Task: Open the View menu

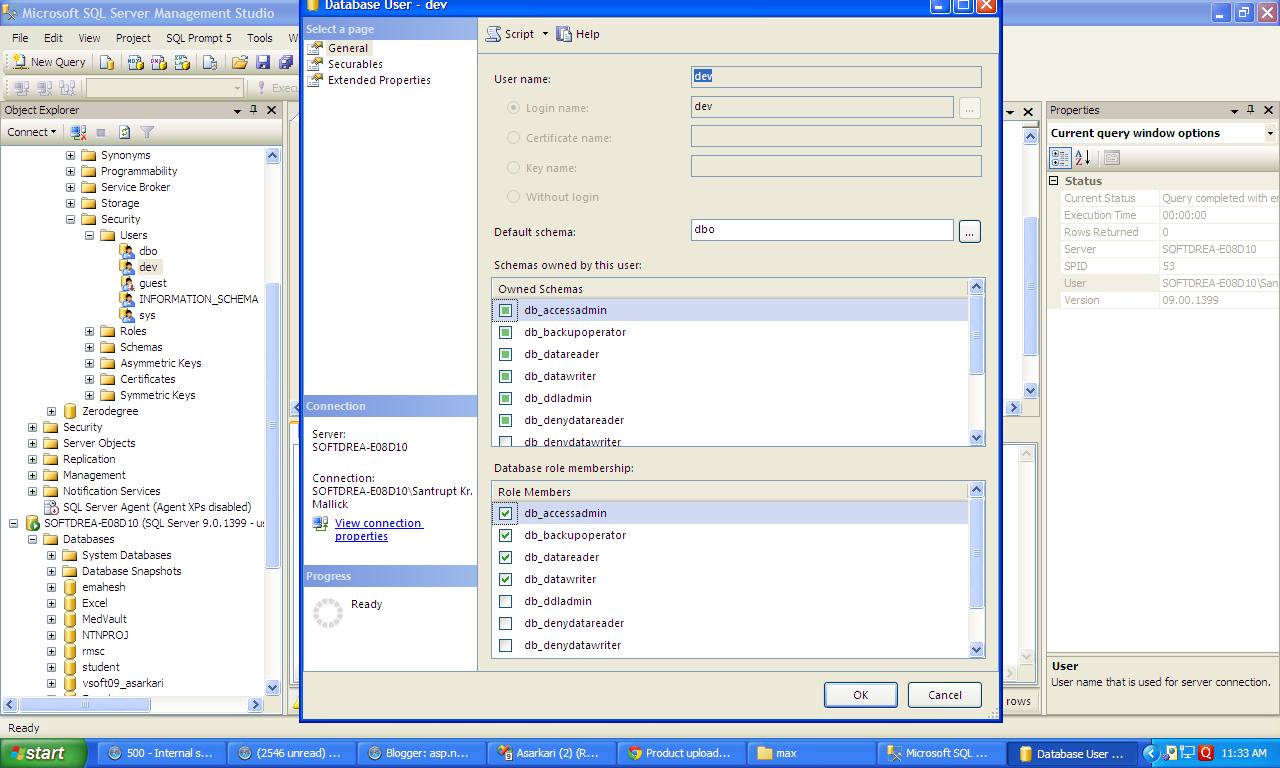Action: [x=89, y=38]
